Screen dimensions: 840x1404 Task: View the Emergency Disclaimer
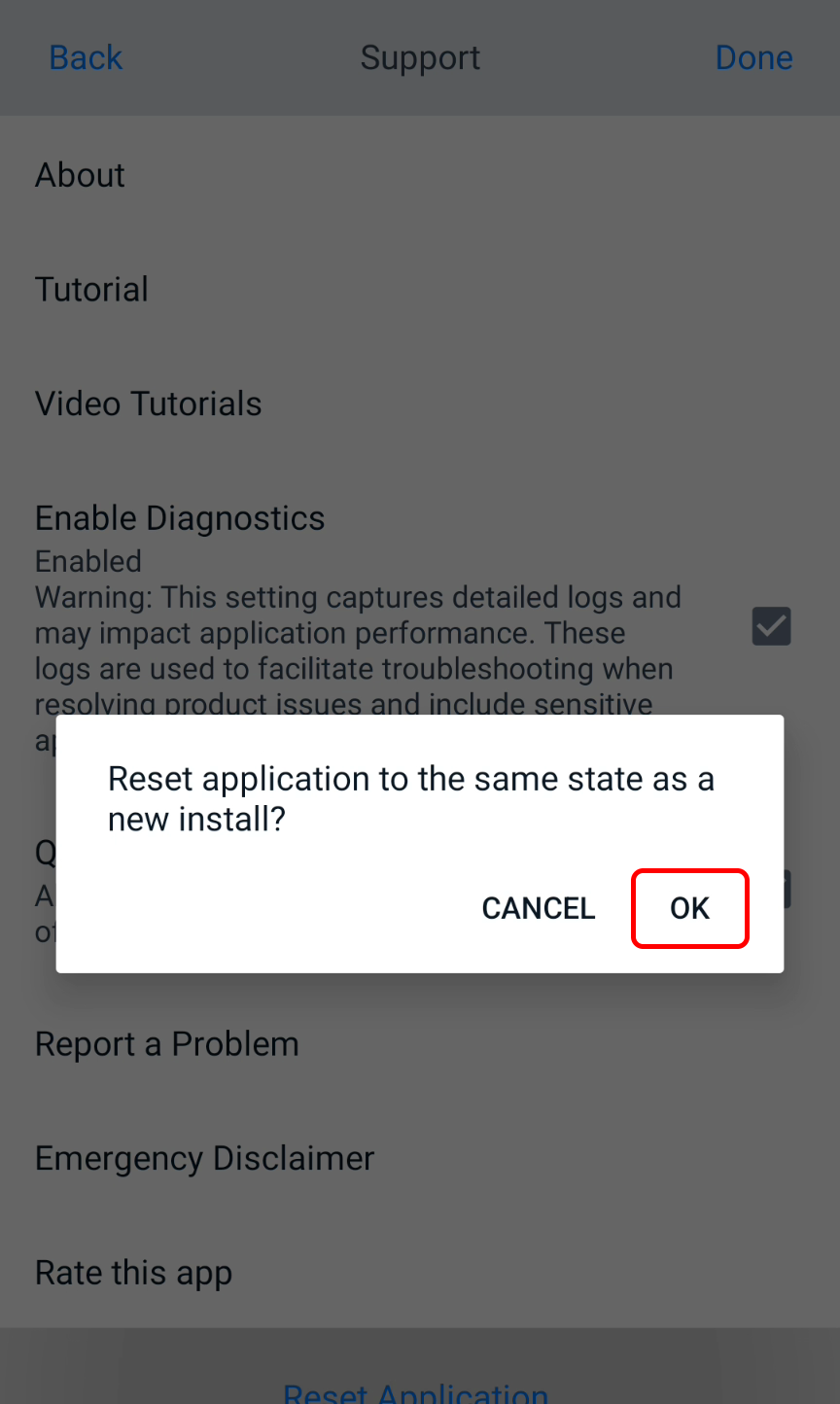pyautogui.click(x=204, y=1158)
